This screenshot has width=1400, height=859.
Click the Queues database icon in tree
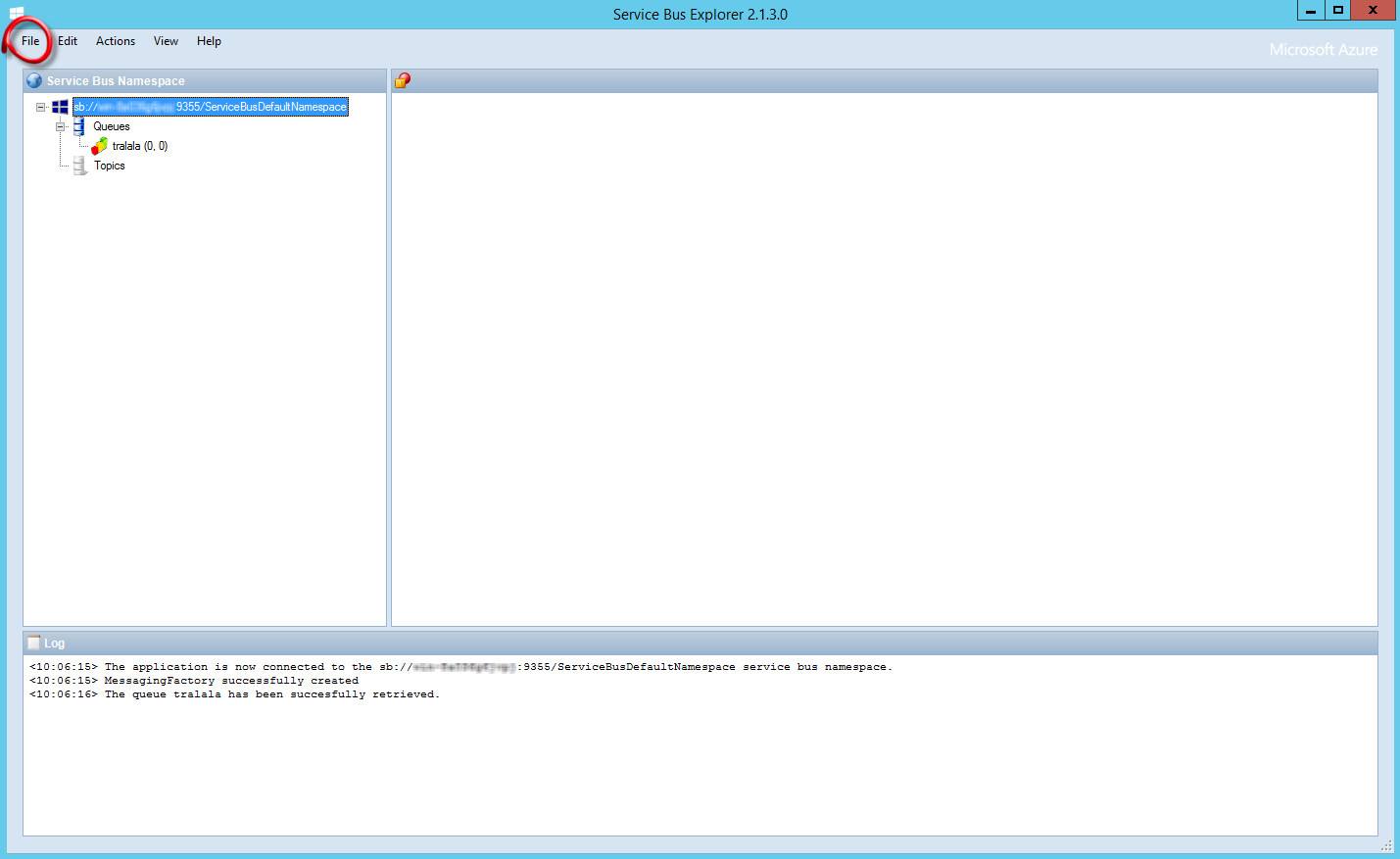click(79, 126)
